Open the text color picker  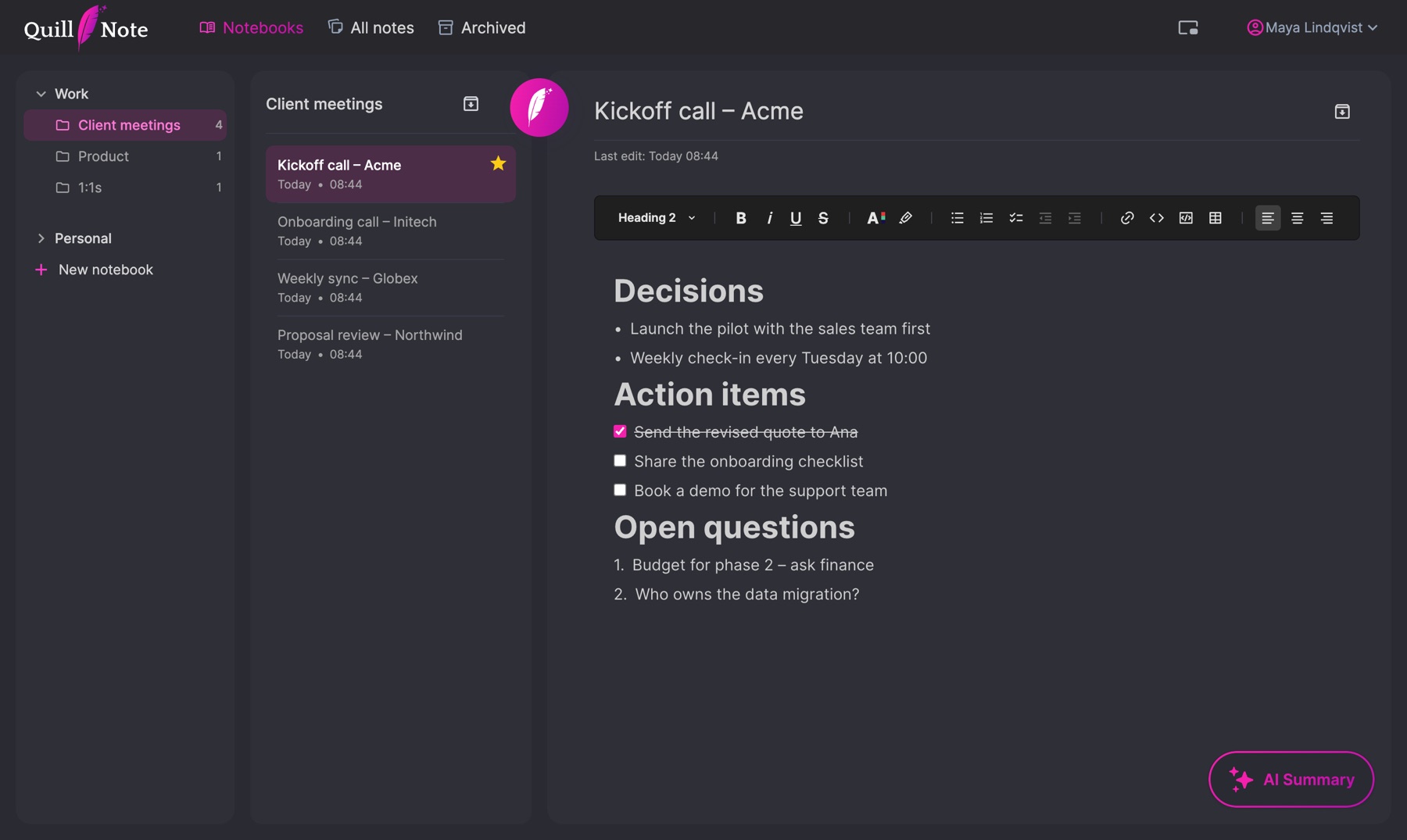click(875, 218)
